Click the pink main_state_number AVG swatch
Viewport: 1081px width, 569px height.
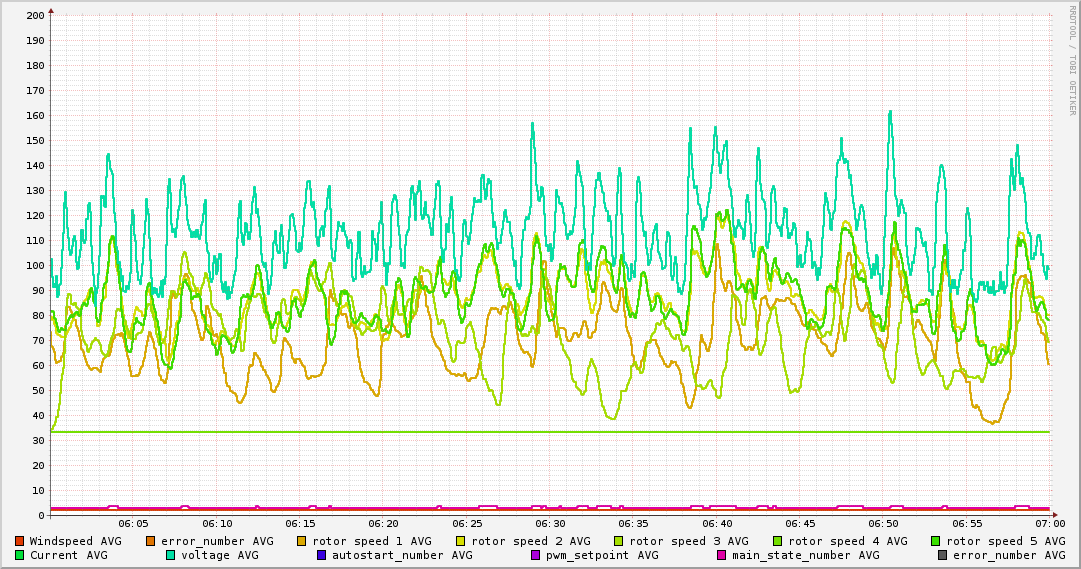[721, 555]
